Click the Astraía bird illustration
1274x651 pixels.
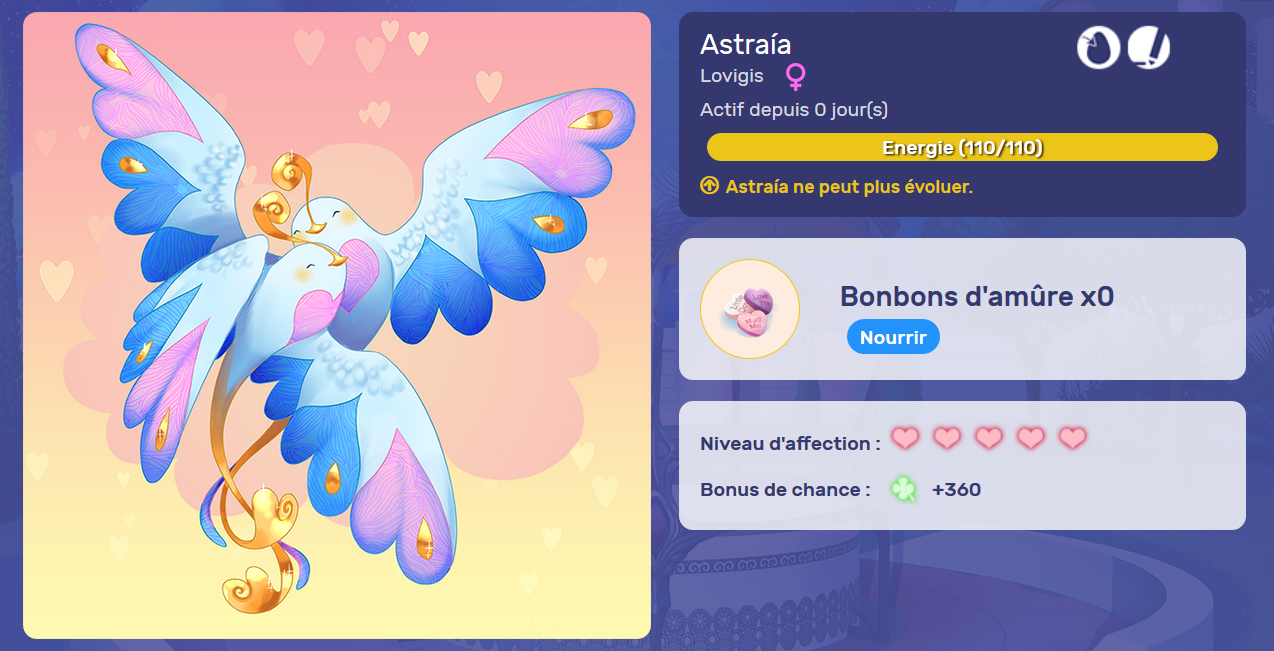click(x=337, y=326)
